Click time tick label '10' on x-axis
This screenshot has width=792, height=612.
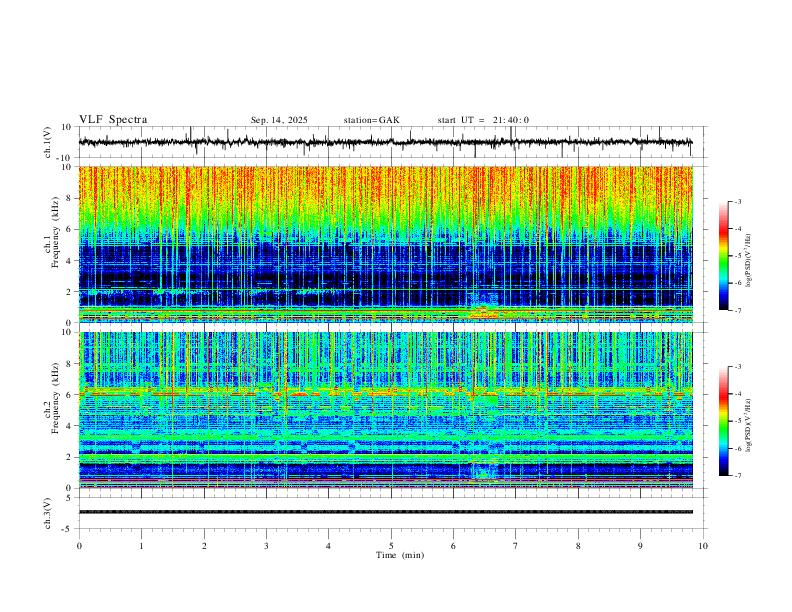pos(703,546)
